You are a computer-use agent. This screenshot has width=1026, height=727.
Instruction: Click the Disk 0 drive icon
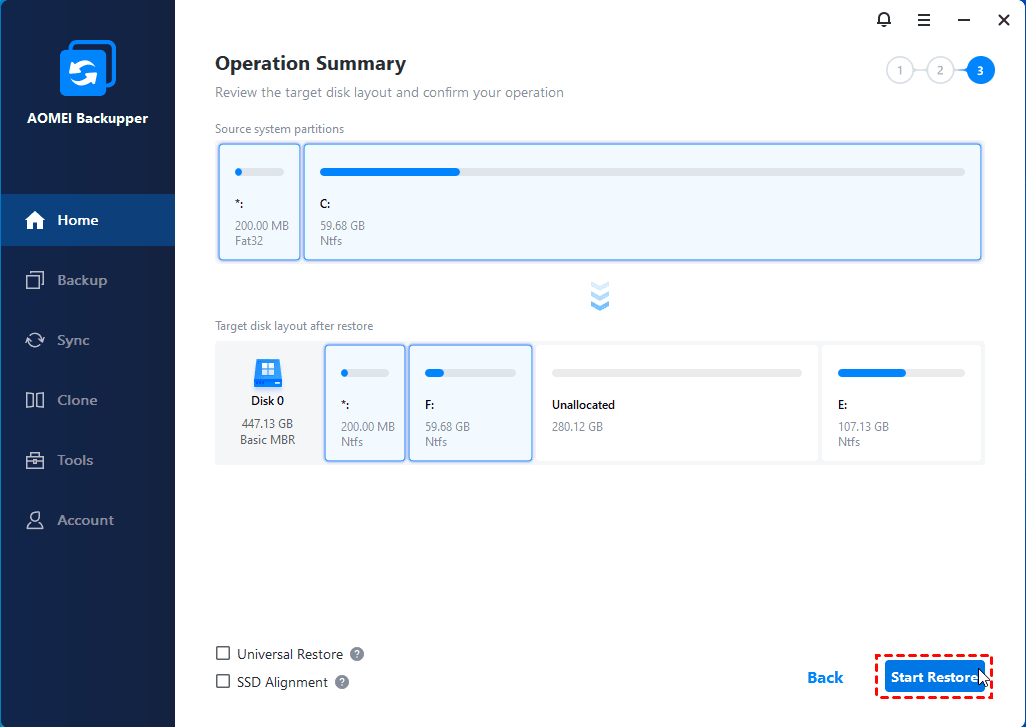[268, 374]
